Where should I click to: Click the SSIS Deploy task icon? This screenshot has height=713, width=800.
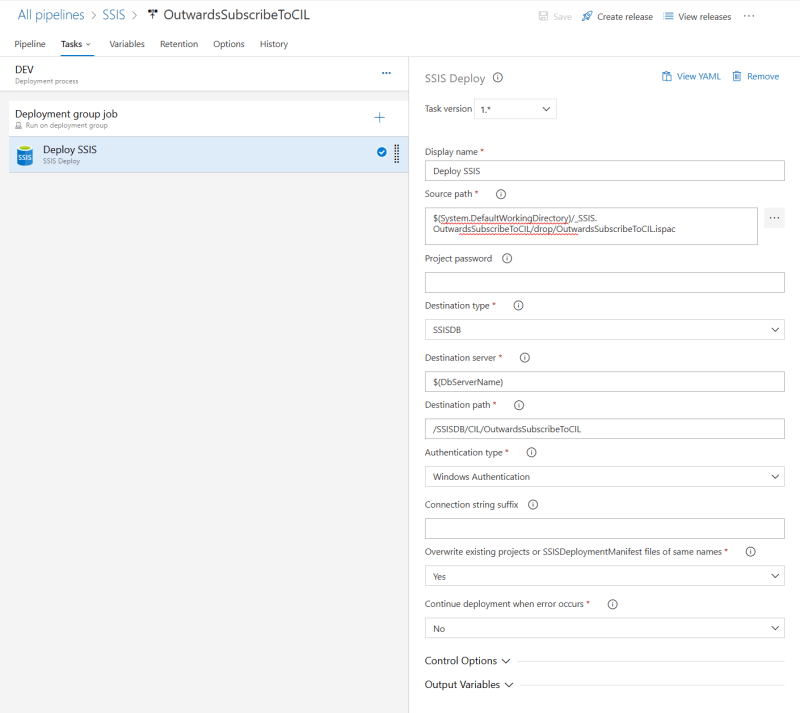pos(25,156)
